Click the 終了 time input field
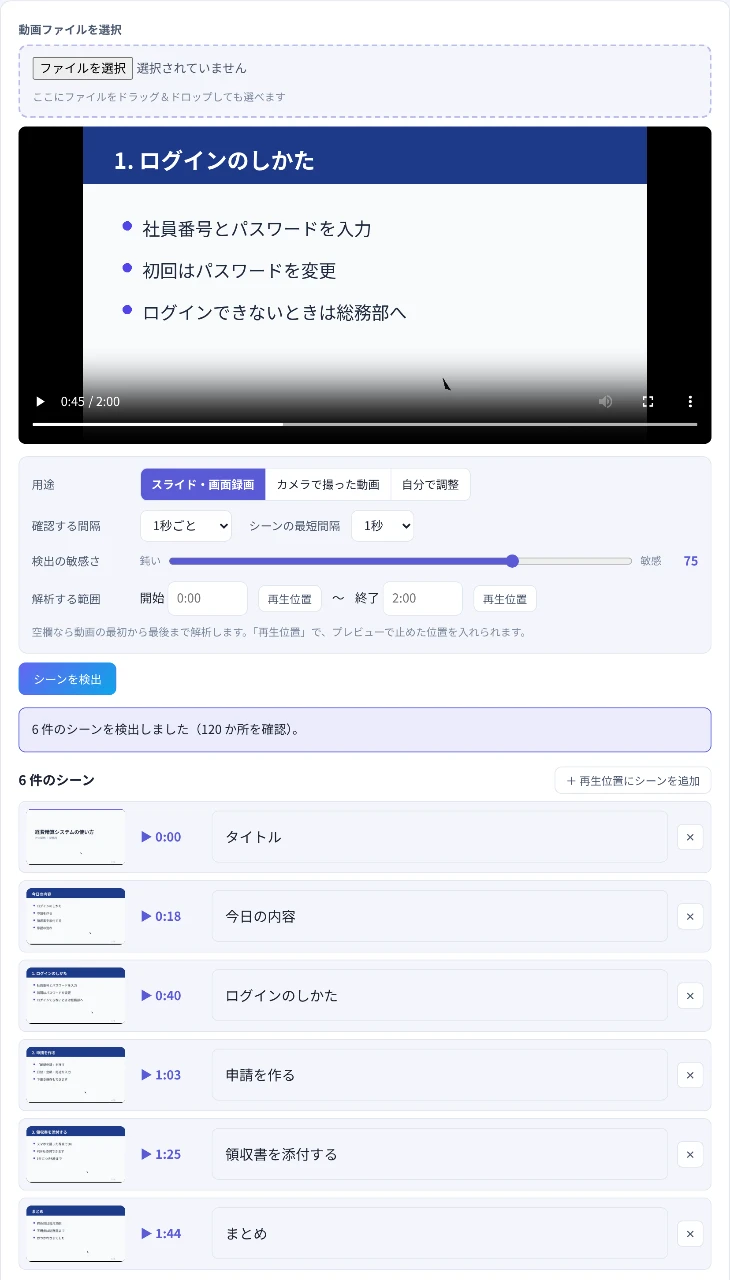730x1280 pixels. [423, 599]
